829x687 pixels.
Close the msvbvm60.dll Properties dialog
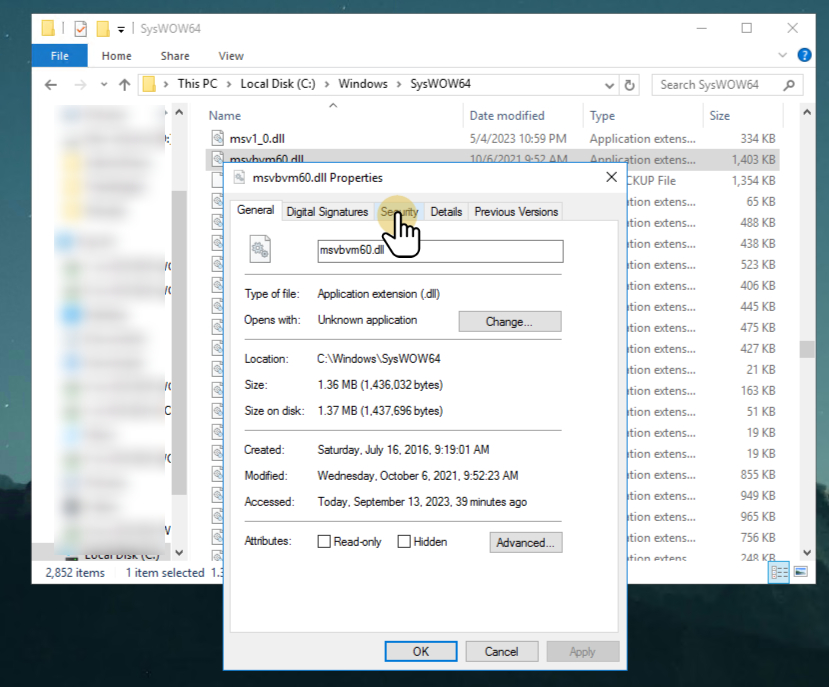pos(612,177)
